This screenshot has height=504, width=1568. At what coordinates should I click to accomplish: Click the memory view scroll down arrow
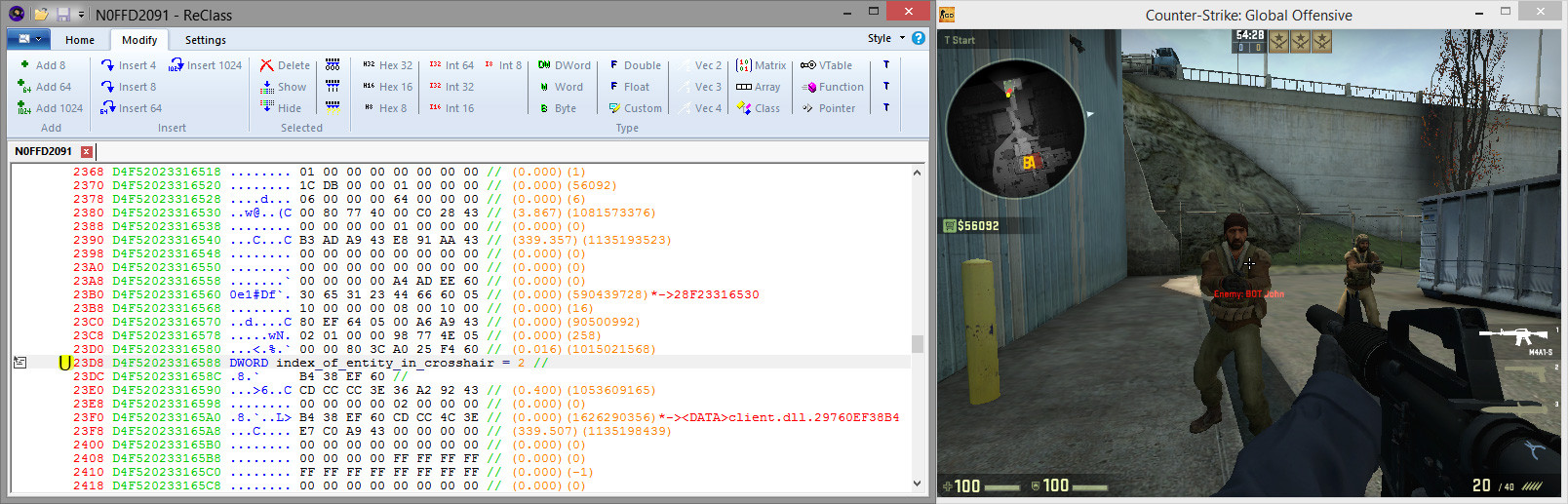point(917,484)
